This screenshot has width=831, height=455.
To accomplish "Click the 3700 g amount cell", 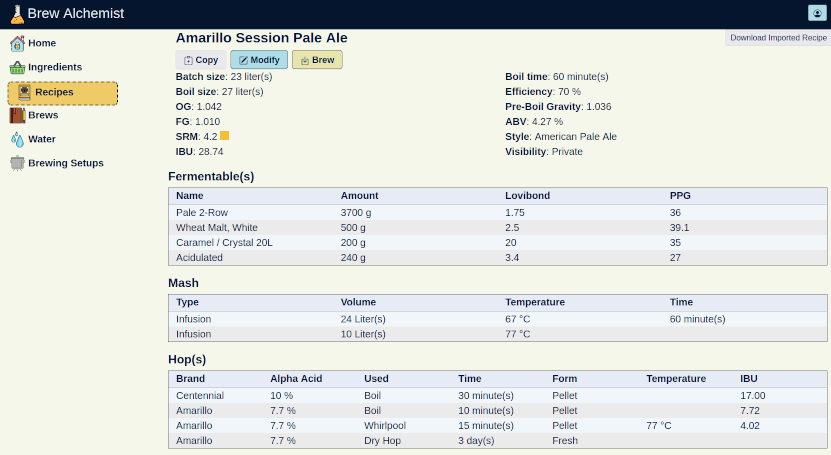I will [x=356, y=212].
